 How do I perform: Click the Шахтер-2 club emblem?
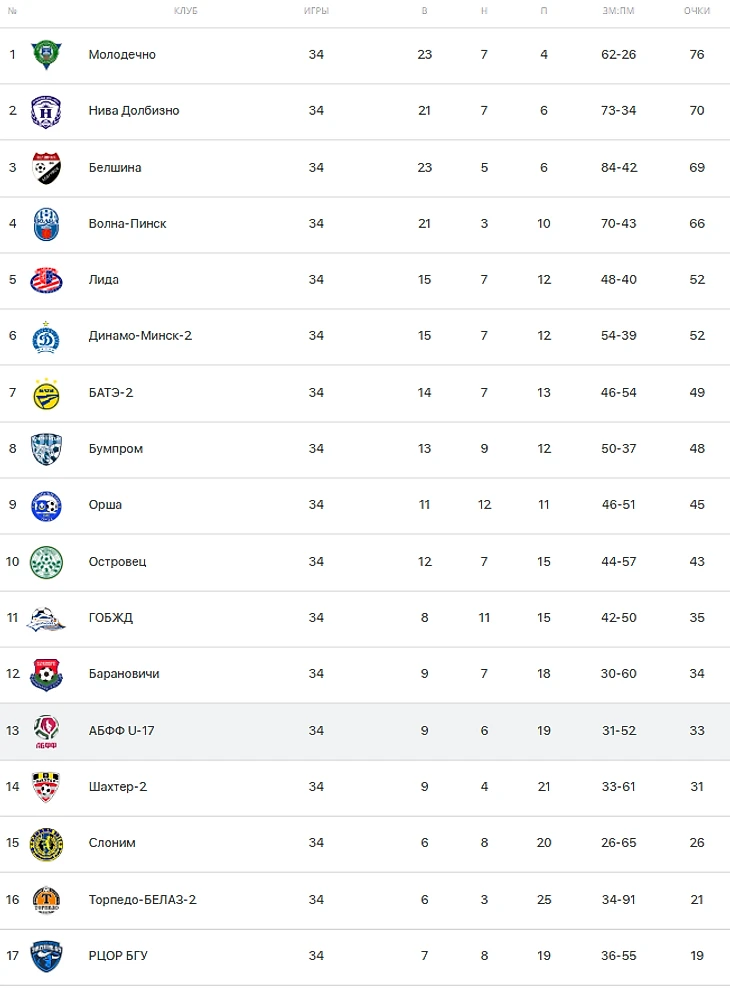46,787
